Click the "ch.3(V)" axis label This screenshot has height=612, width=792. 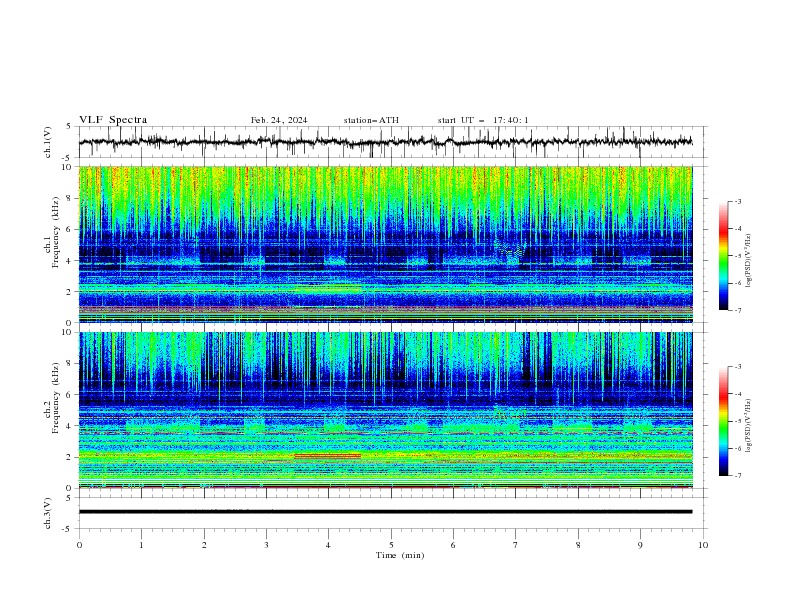pos(48,513)
